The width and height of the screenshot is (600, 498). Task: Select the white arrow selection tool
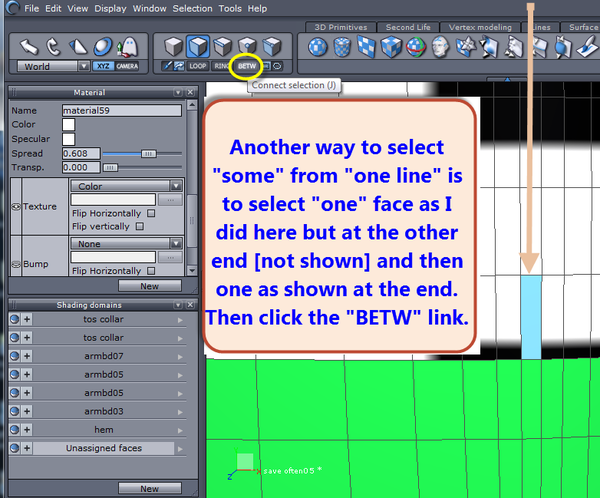coord(29,47)
